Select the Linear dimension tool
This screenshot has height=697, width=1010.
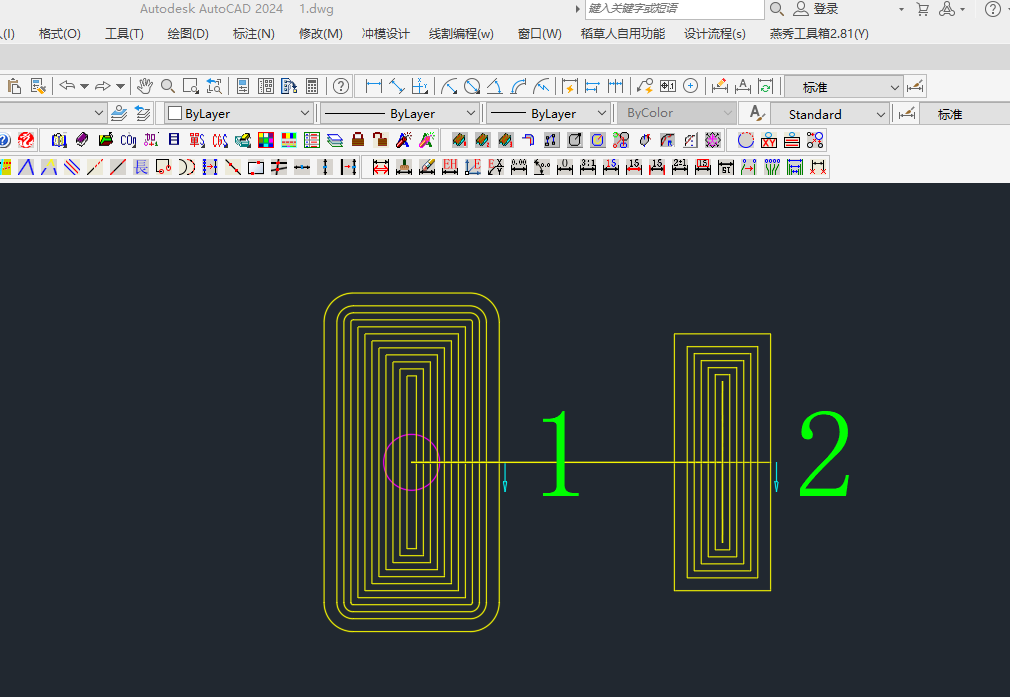point(374,86)
